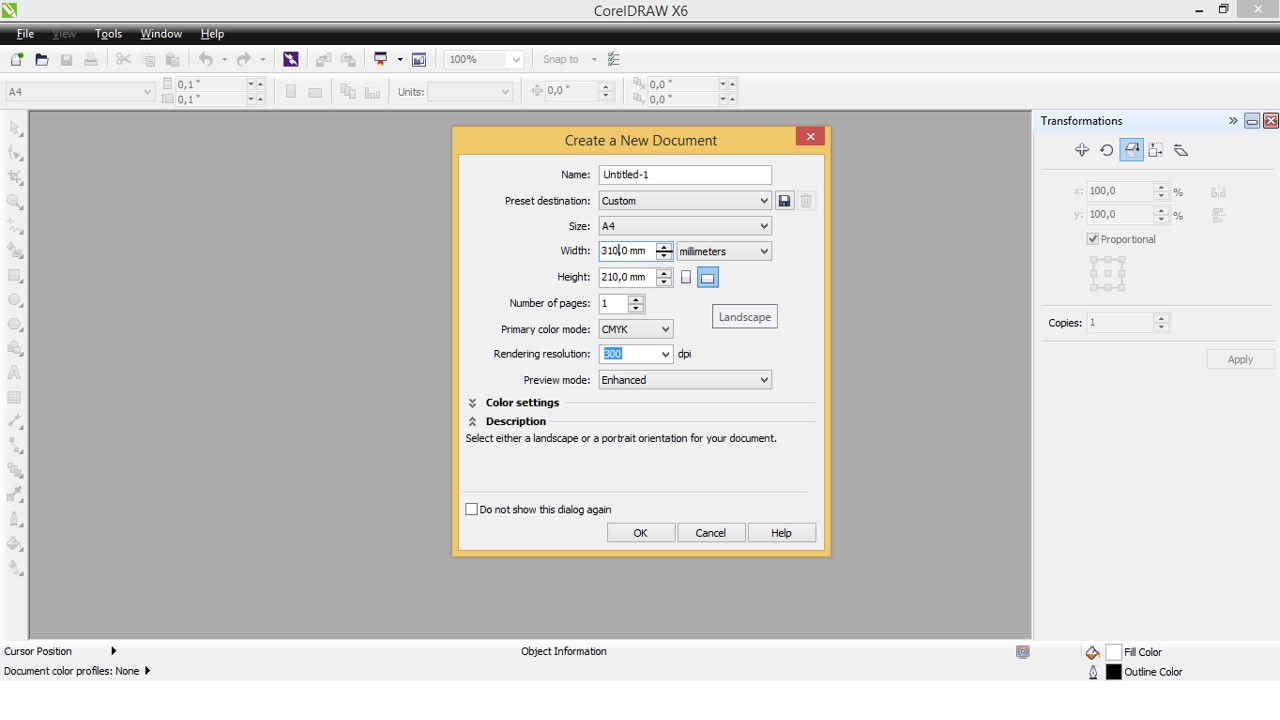Click Cancel in the new document dialog

(711, 533)
